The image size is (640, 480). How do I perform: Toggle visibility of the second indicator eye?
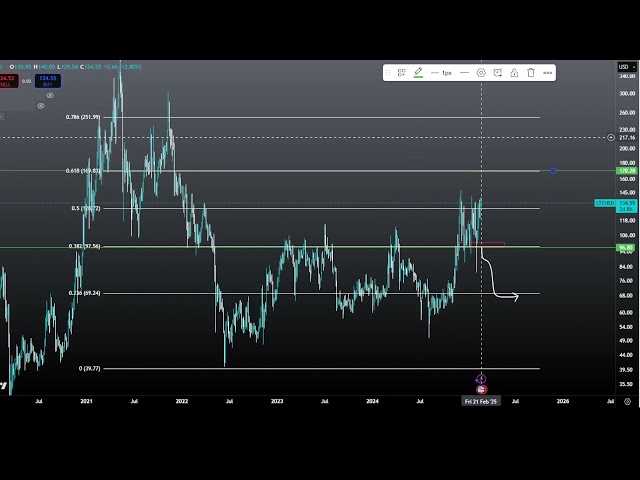(x=40, y=104)
